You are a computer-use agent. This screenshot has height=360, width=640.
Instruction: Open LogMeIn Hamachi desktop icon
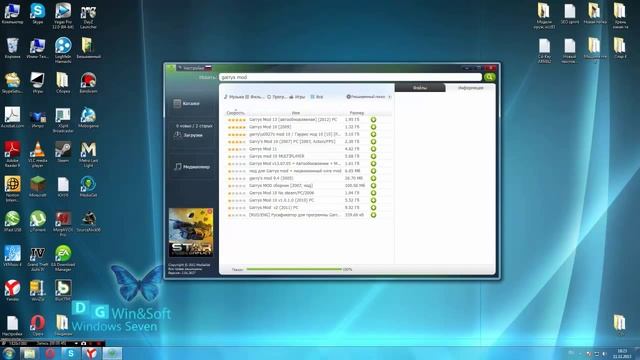63,50
